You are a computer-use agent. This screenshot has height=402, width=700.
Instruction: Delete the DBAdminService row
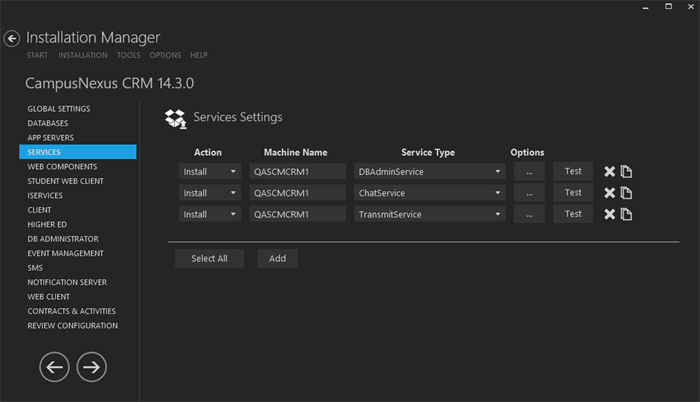(609, 172)
